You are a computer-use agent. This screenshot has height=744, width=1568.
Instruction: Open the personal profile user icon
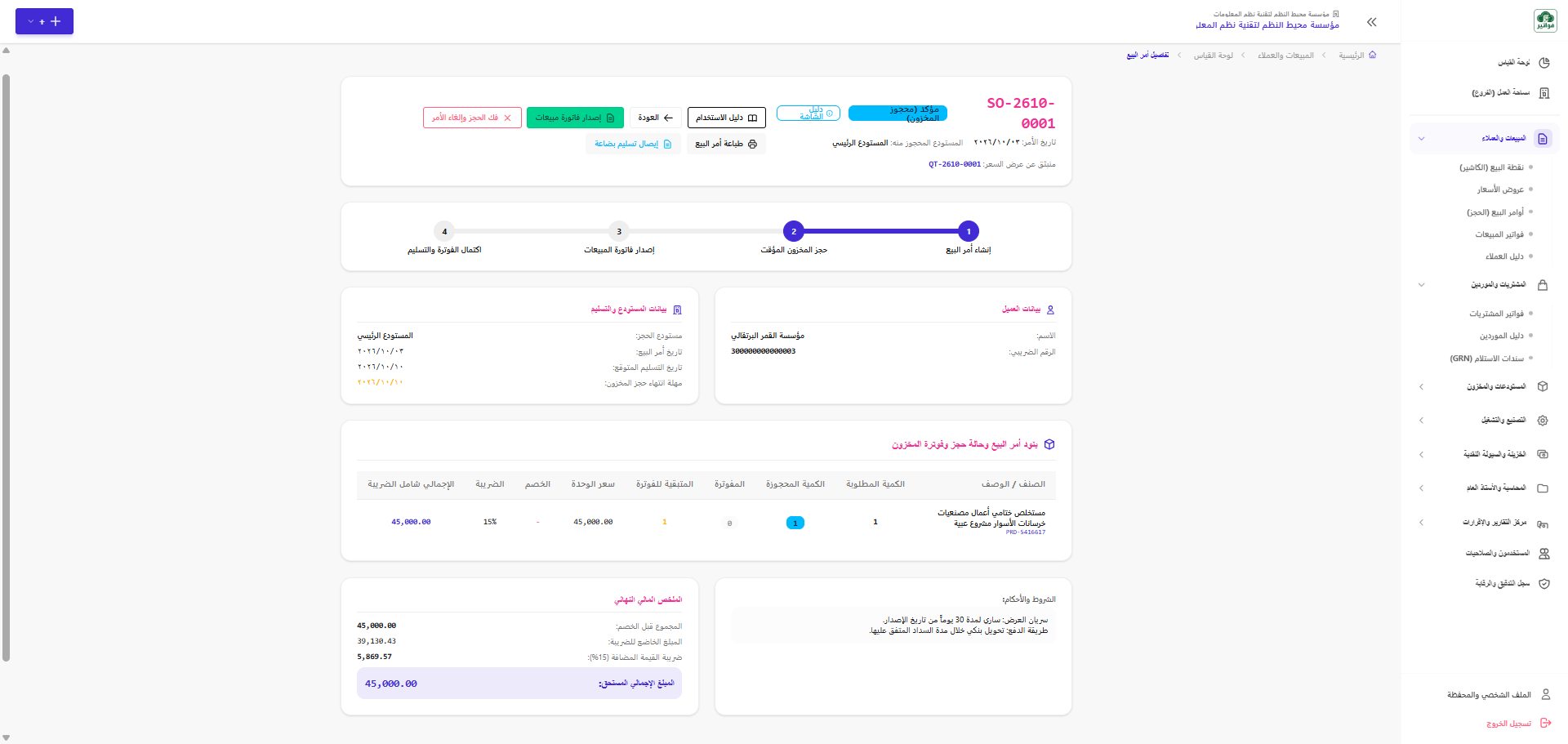coord(1545,695)
